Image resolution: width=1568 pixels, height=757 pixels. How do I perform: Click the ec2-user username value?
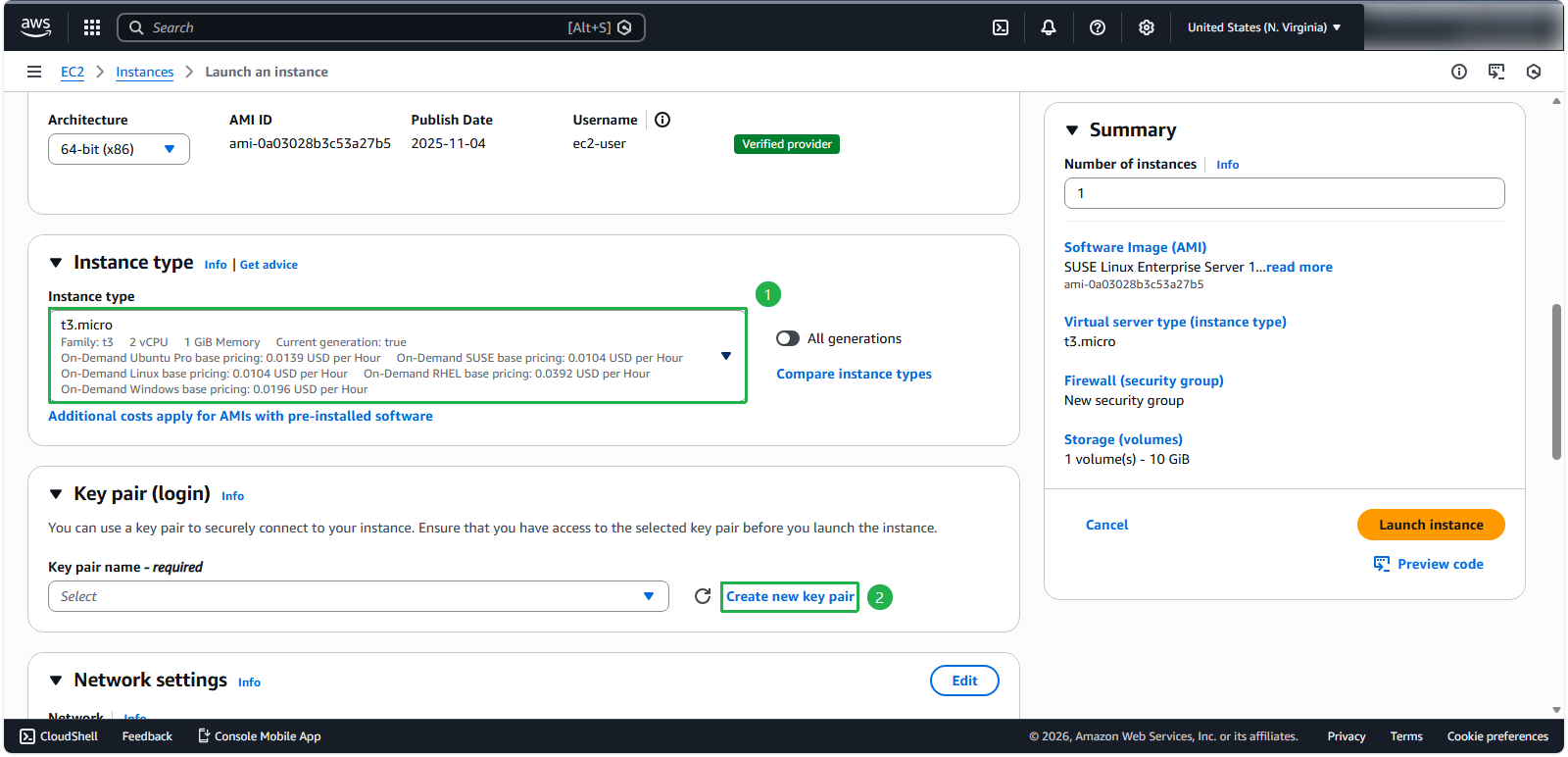tap(599, 143)
